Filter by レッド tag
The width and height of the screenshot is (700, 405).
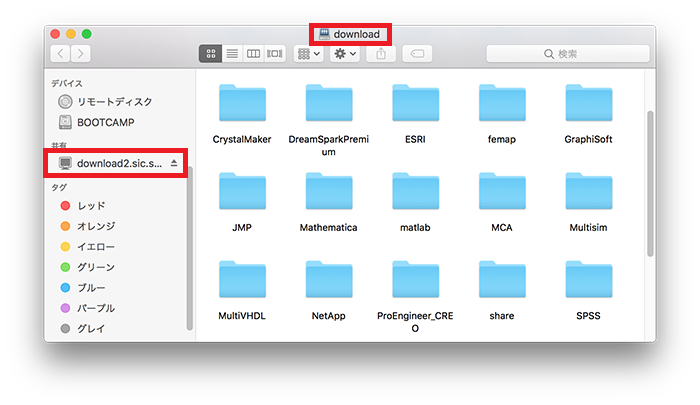pyautogui.click(x=83, y=206)
